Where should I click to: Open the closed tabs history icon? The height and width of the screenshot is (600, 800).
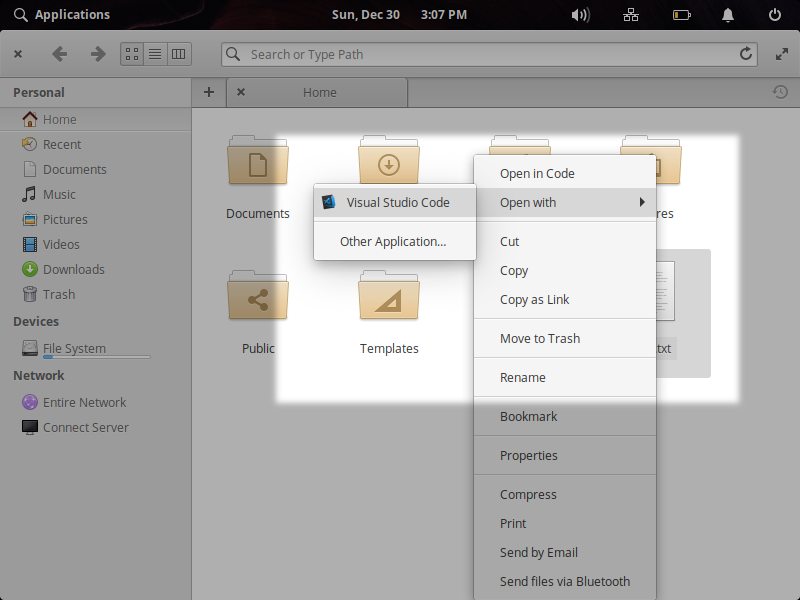tap(780, 92)
